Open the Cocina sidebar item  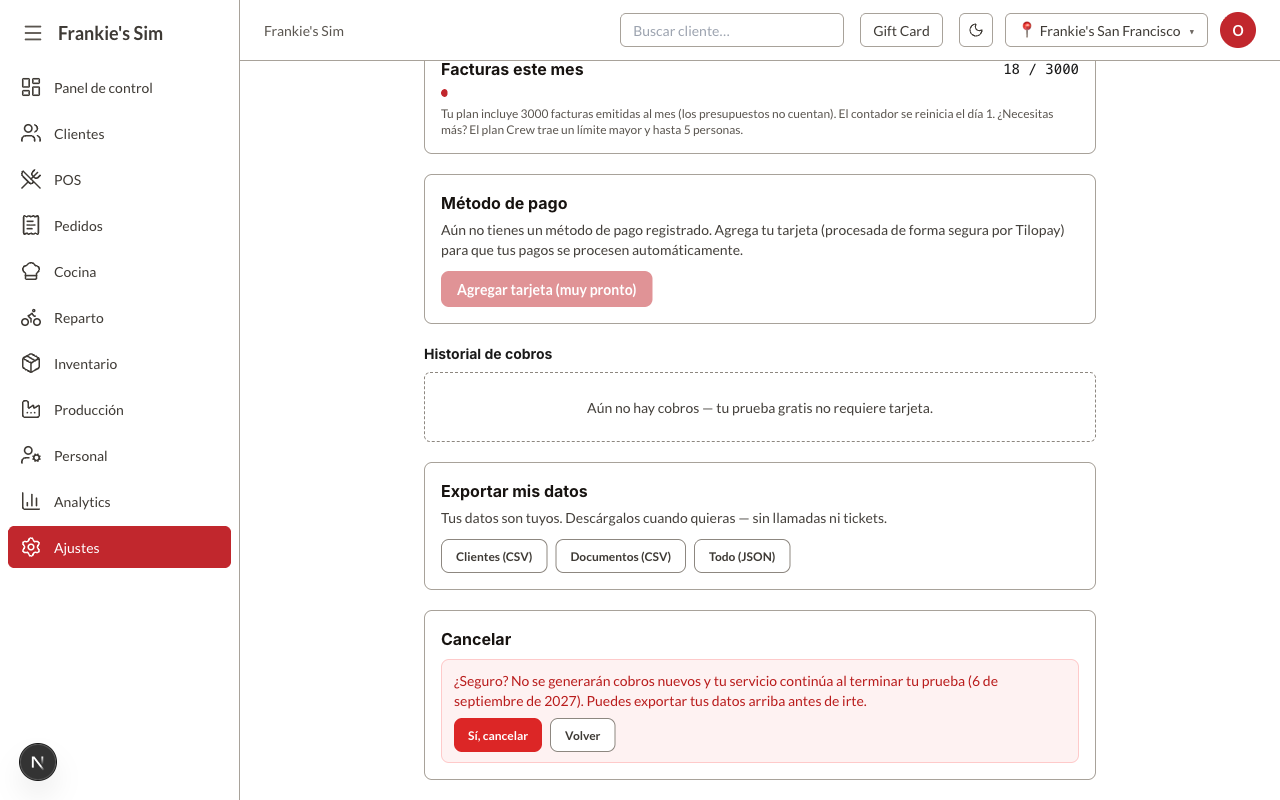coord(119,271)
